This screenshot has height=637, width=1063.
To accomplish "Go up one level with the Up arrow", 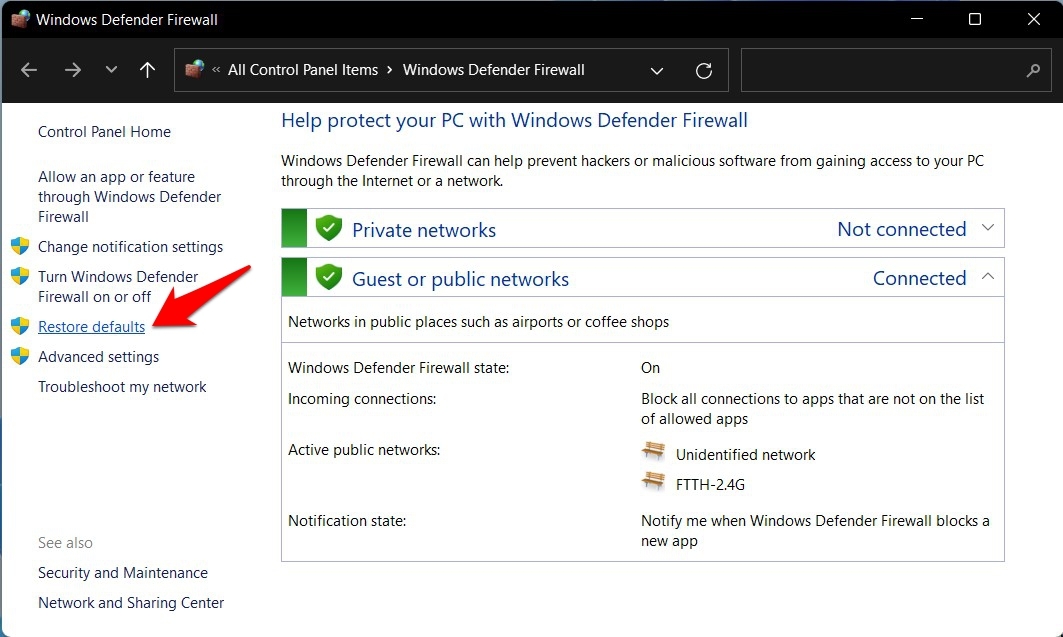I will click(147, 70).
